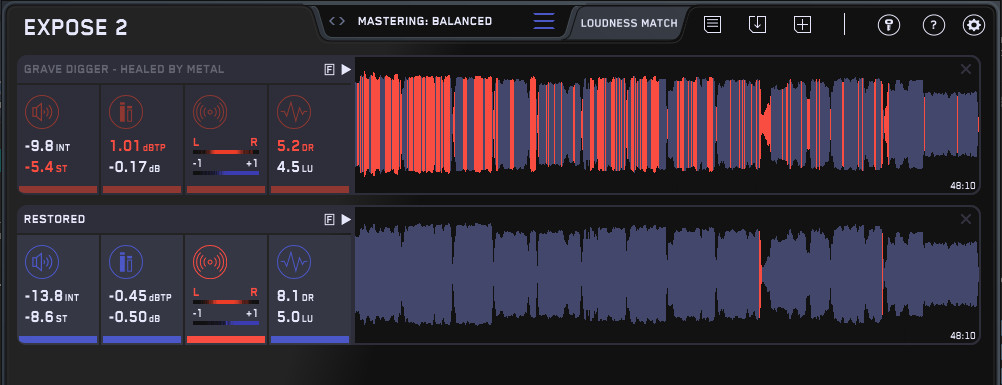
Task: Click the 1.01 dBTP true peak value
Action: click(137, 146)
